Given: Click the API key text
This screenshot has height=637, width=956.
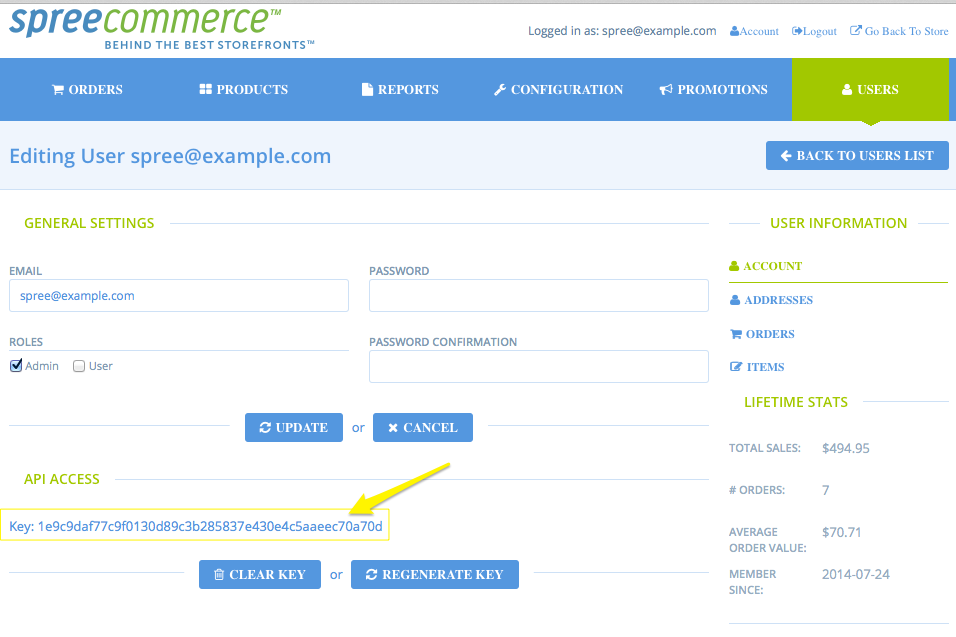Looking at the screenshot, I should pos(196,526).
